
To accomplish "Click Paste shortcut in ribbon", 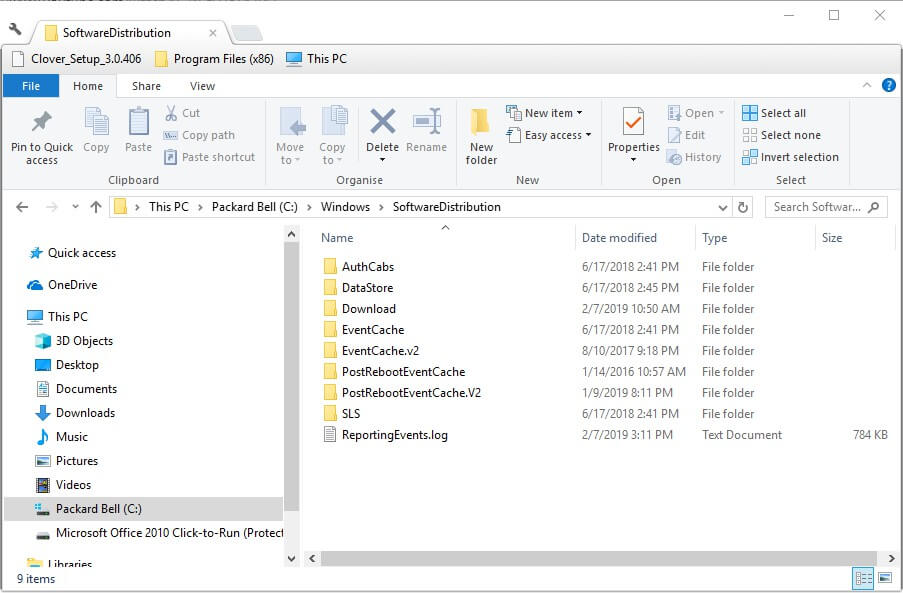I will (209, 157).
